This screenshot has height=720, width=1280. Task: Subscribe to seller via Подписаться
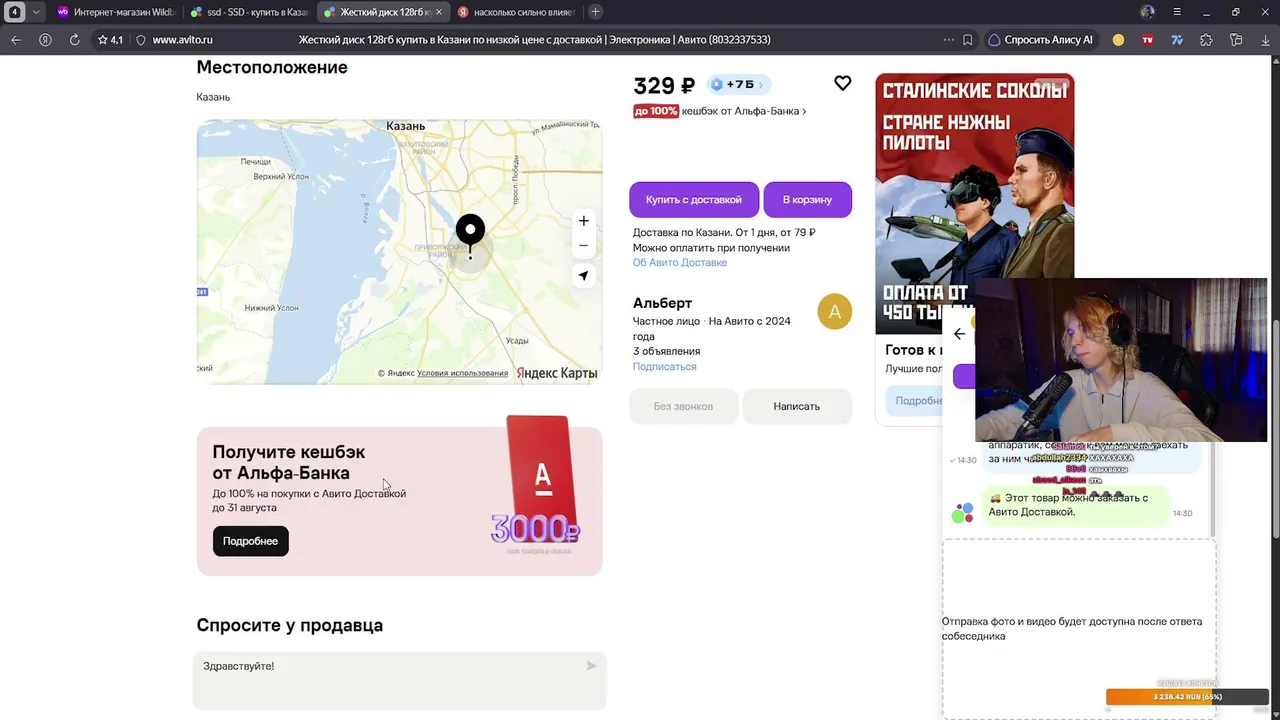tap(664, 367)
